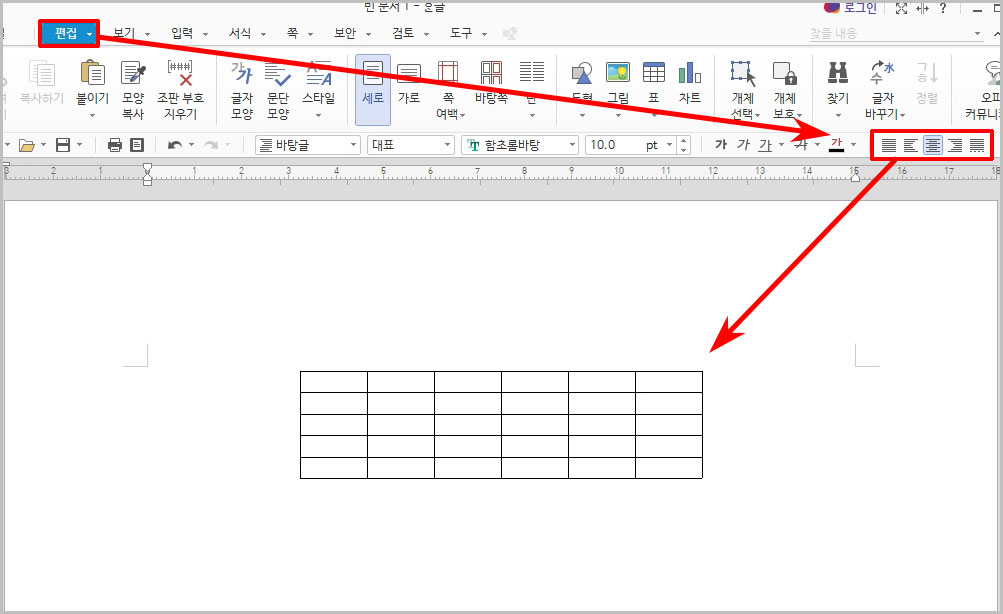Expand the 붙이기 paste options arrow
1003x614 pixels.
point(93,116)
